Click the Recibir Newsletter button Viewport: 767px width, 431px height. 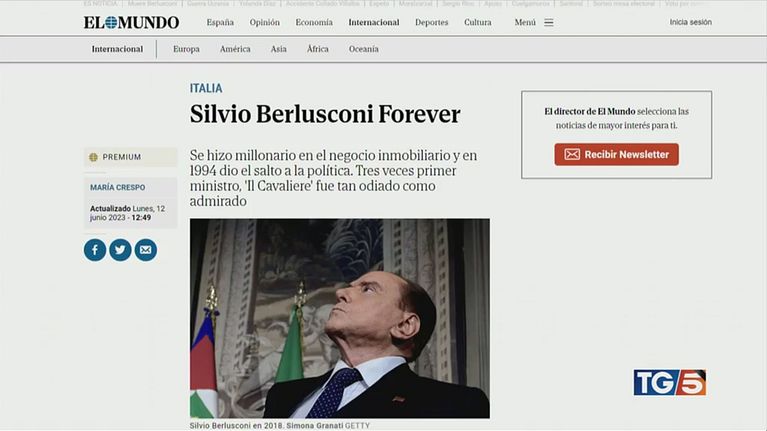pos(616,155)
